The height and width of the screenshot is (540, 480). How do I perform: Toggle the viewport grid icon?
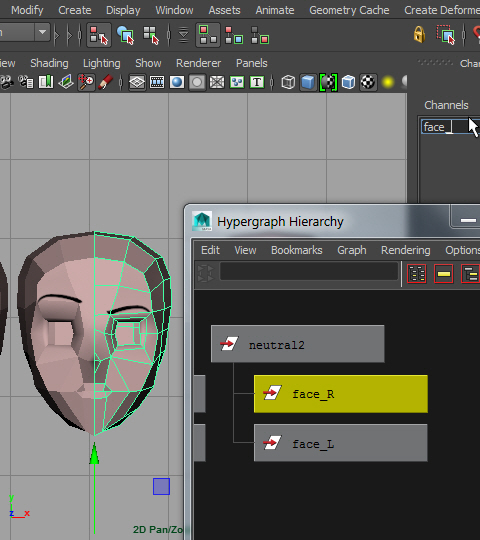click(x=137, y=82)
